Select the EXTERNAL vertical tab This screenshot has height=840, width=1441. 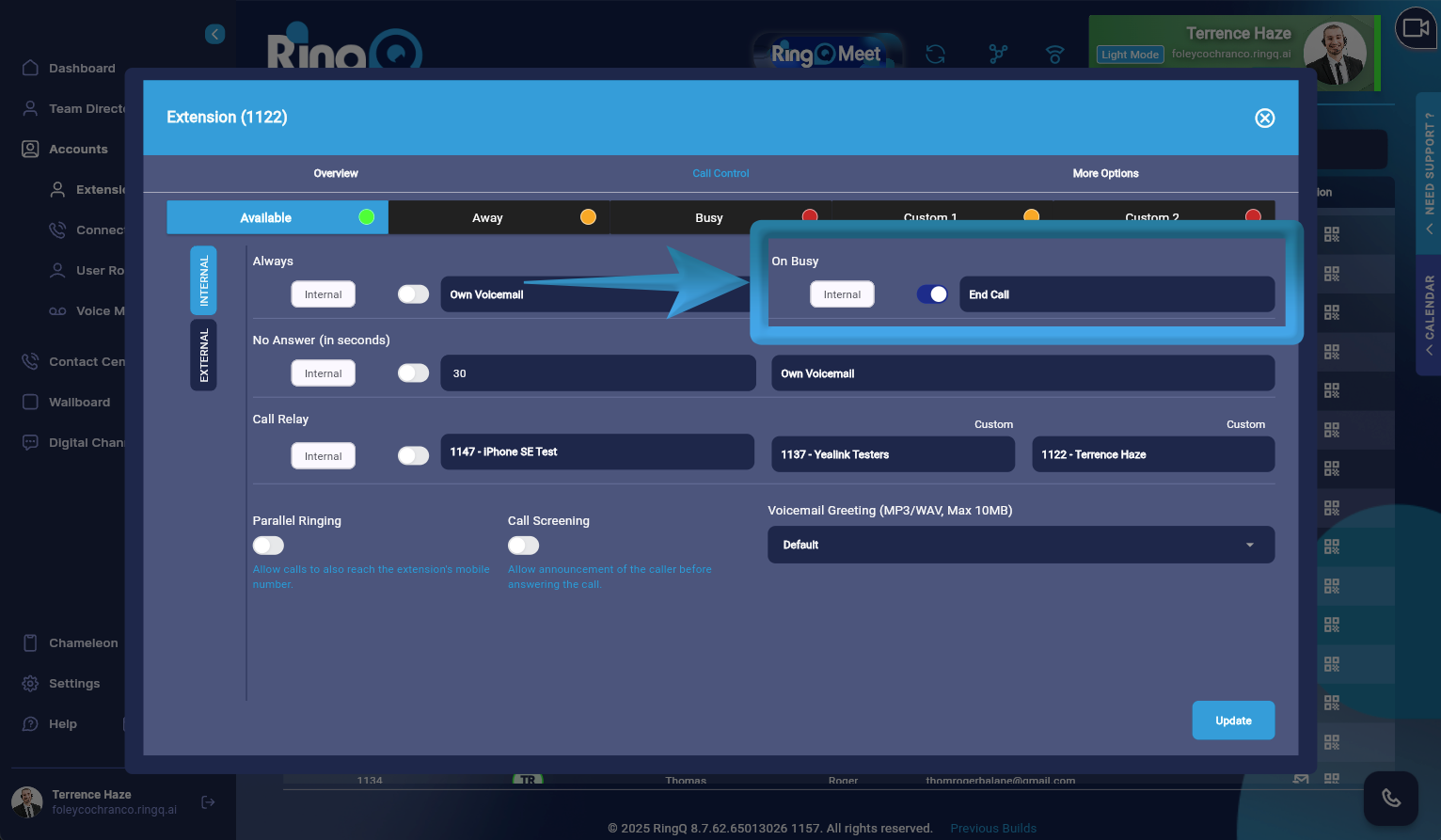pos(204,355)
